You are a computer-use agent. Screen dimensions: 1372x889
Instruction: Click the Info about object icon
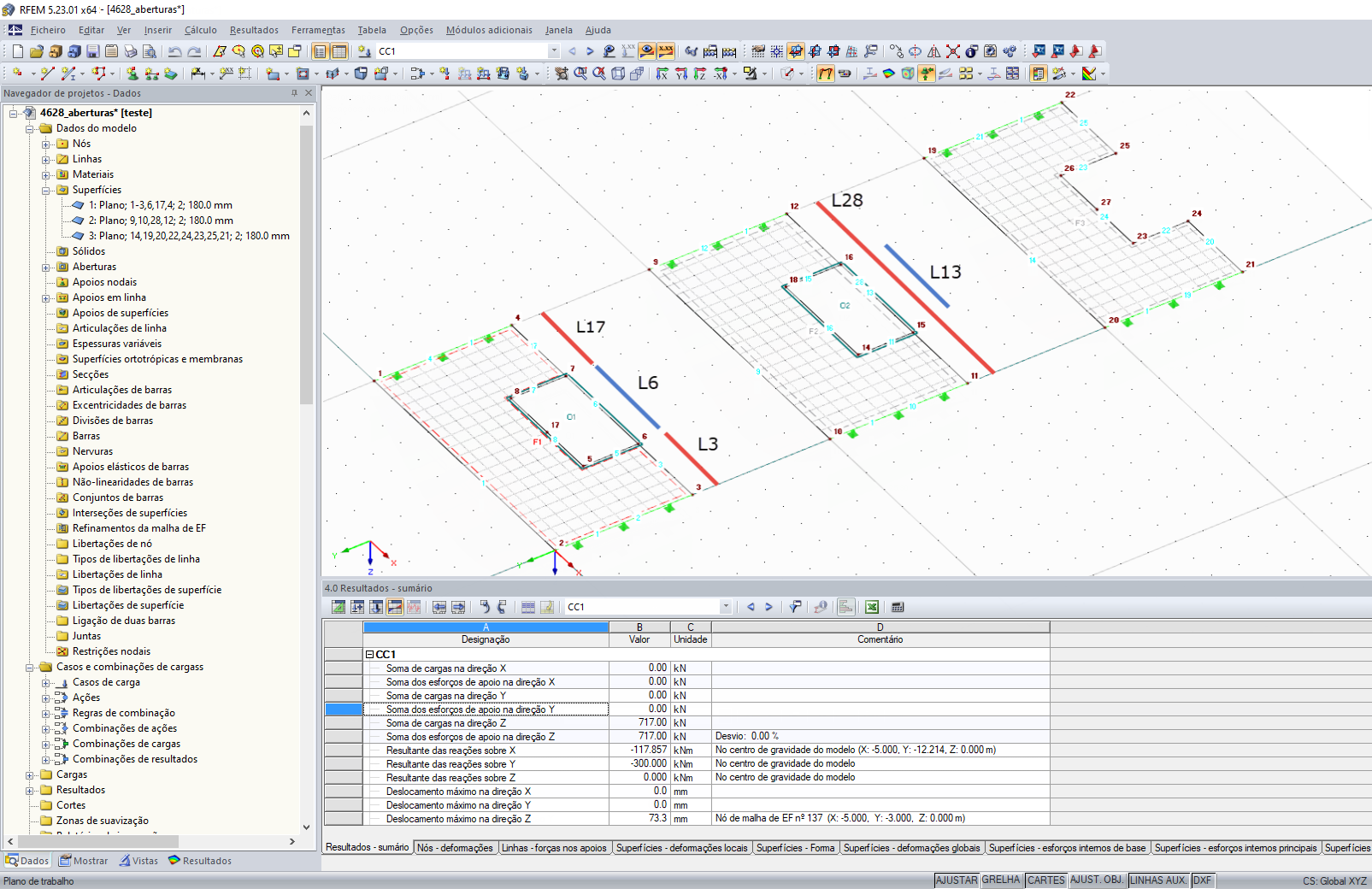tap(972, 51)
